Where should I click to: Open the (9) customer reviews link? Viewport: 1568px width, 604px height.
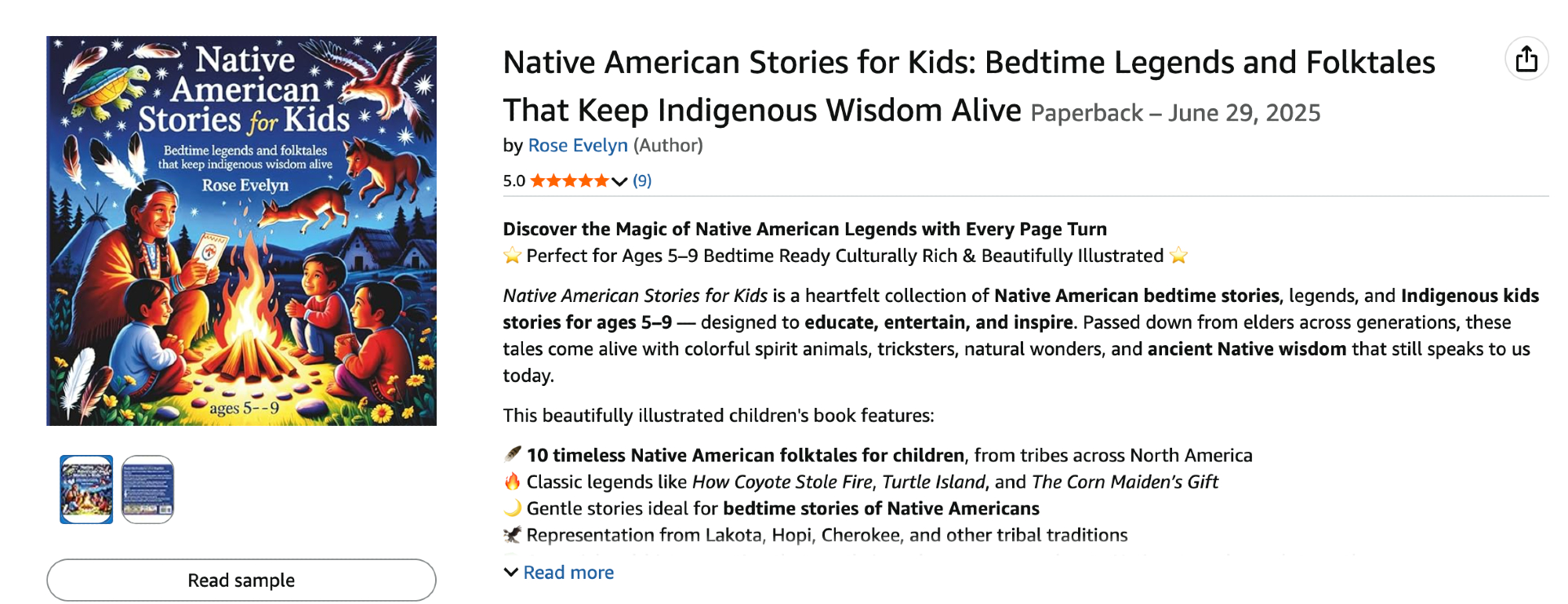[642, 181]
